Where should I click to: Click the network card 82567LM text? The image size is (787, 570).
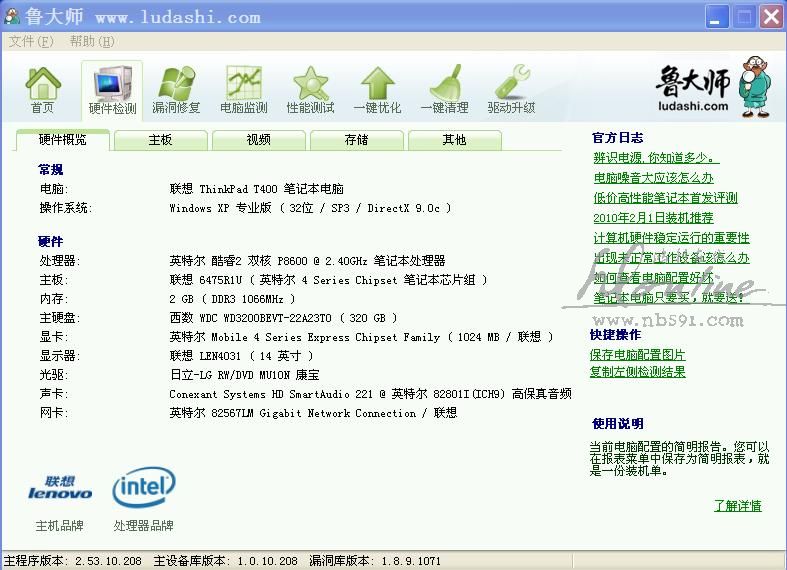point(313,413)
